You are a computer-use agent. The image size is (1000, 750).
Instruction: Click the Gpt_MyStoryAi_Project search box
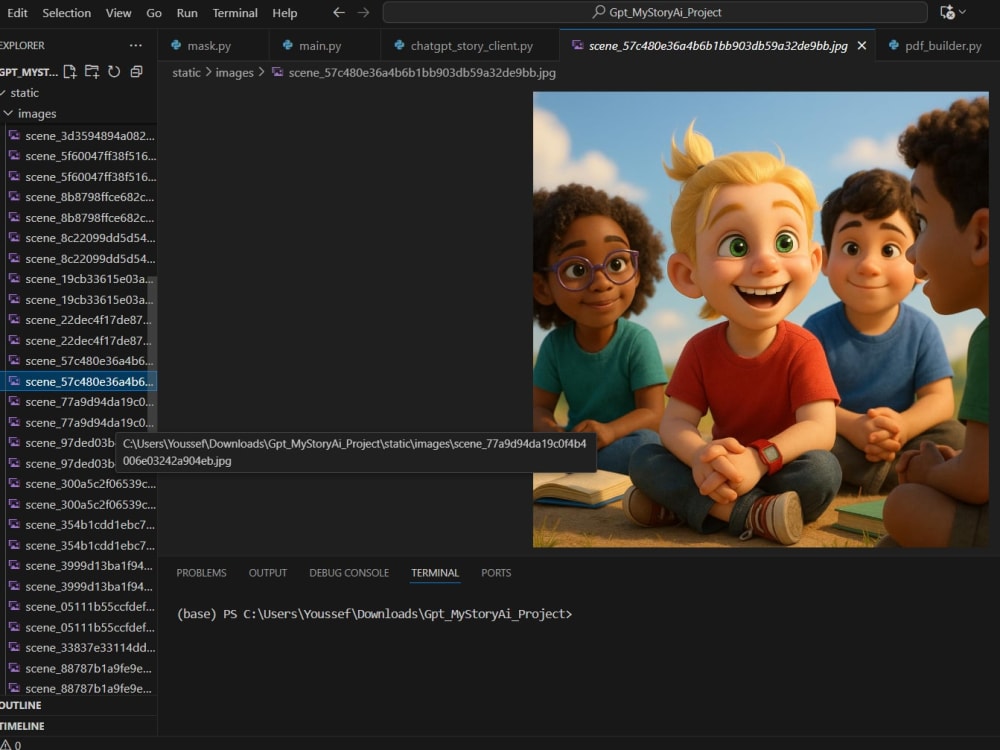tap(655, 12)
